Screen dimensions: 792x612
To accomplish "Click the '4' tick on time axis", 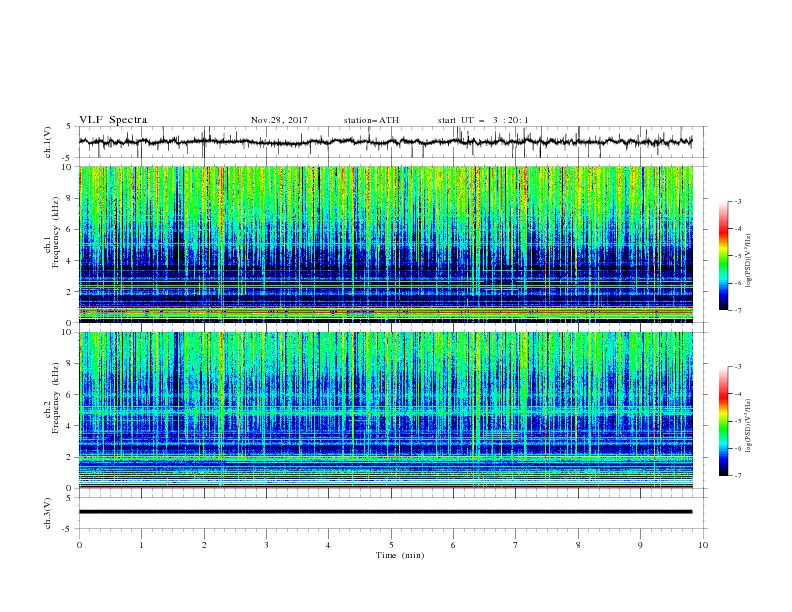I will (x=329, y=545).
